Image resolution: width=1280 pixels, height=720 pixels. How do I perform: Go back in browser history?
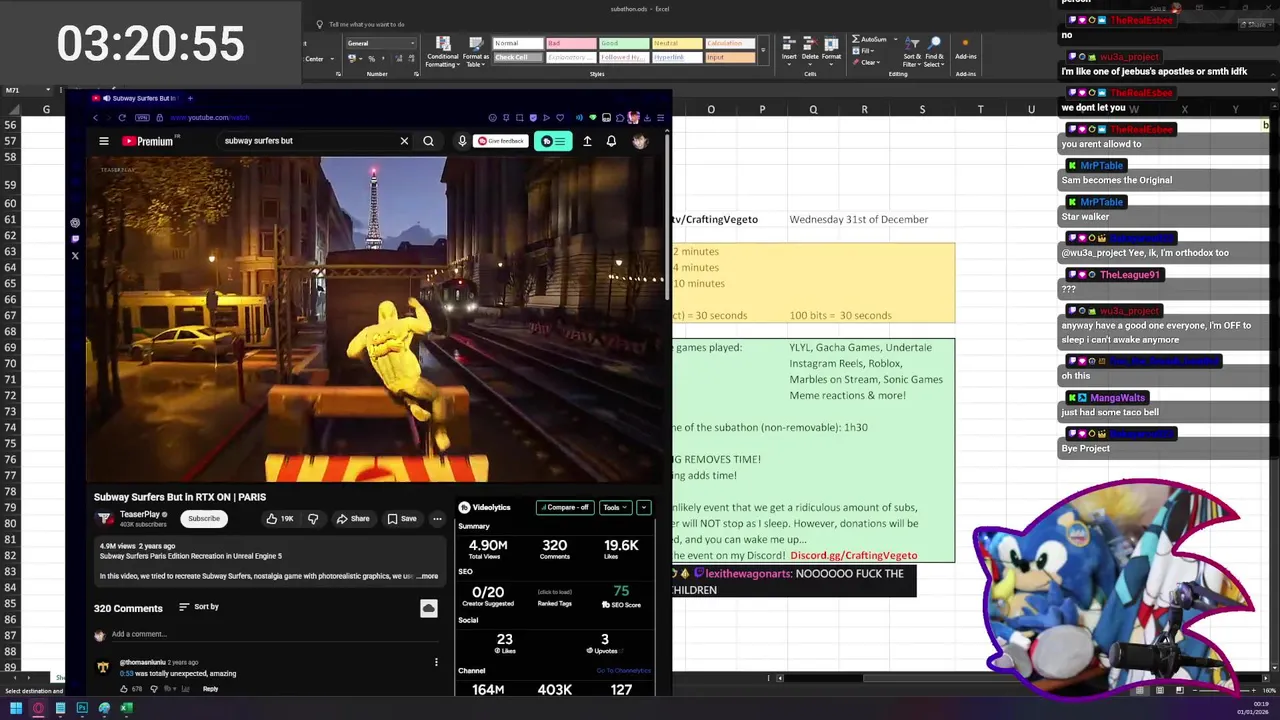[x=96, y=118]
